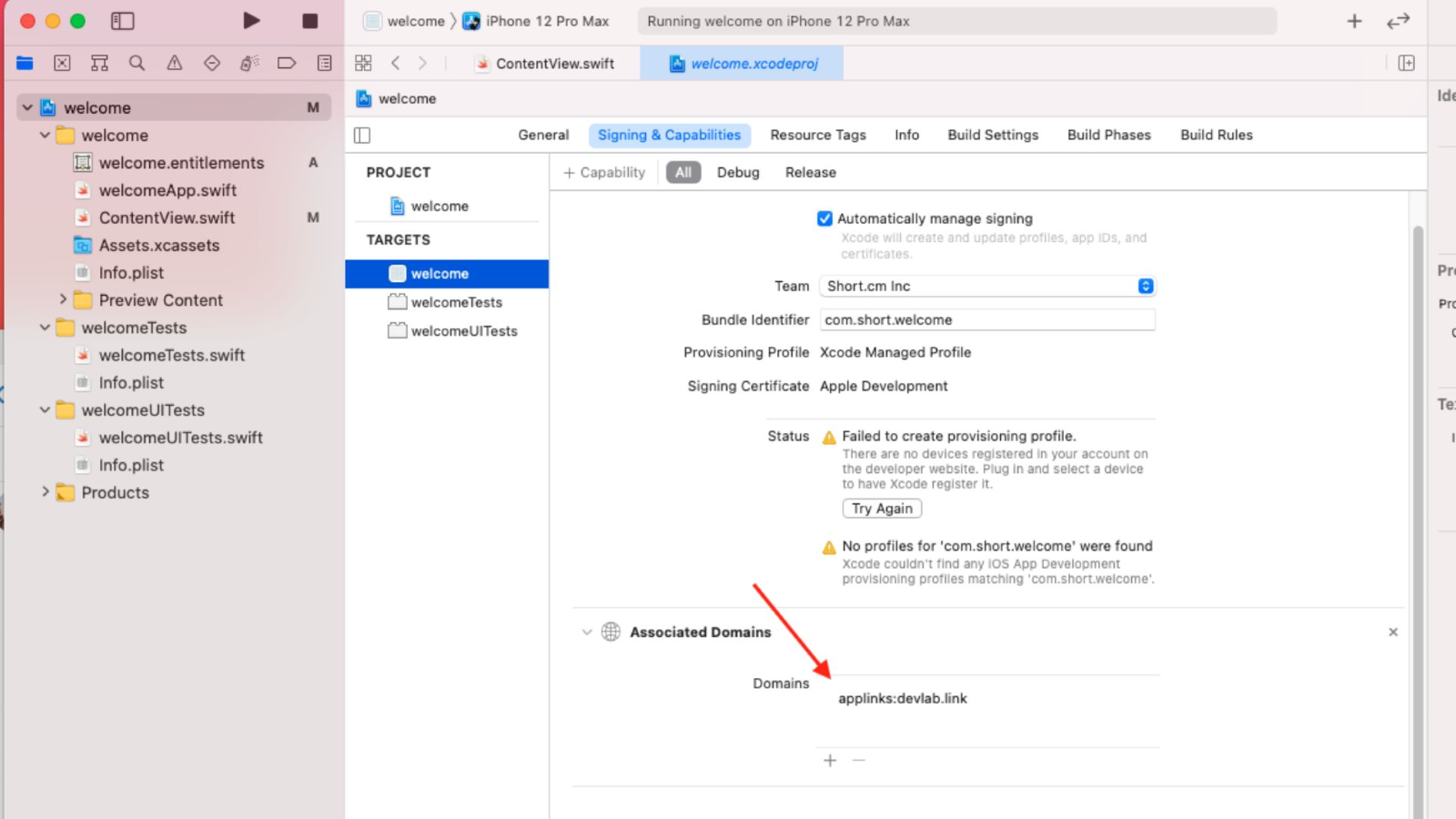Select the applinks:devlab.link domain entry

(x=902, y=698)
